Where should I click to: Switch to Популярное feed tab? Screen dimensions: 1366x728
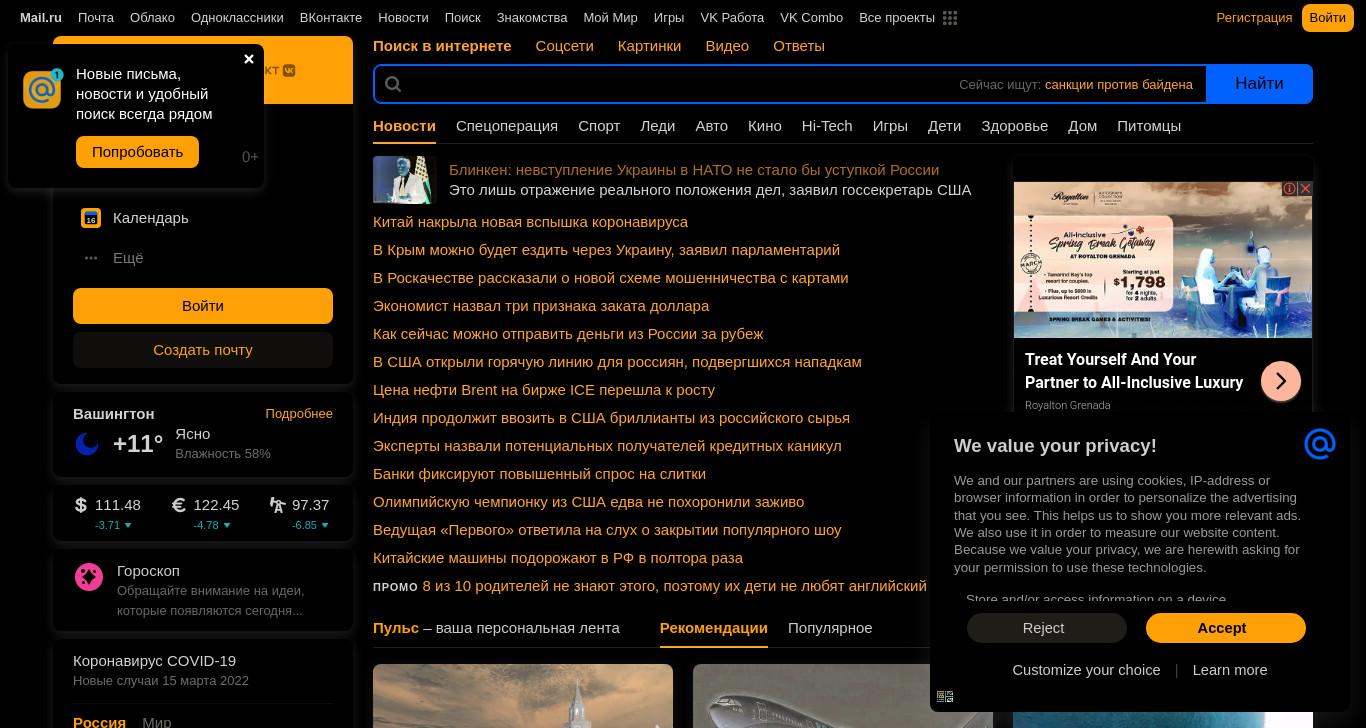click(x=830, y=628)
